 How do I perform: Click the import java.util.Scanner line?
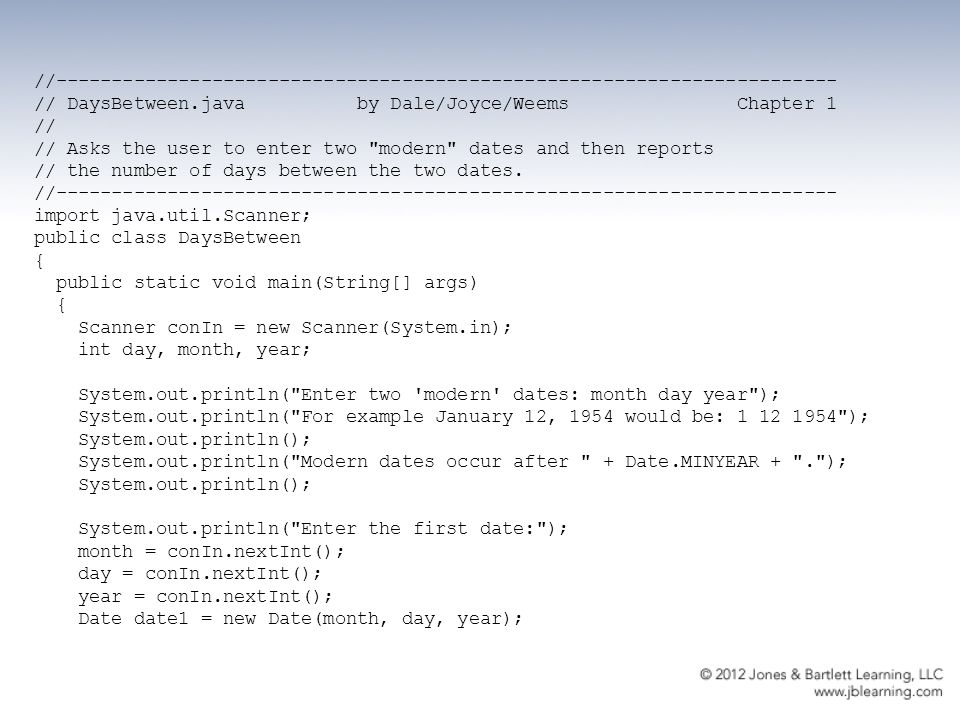tap(173, 216)
